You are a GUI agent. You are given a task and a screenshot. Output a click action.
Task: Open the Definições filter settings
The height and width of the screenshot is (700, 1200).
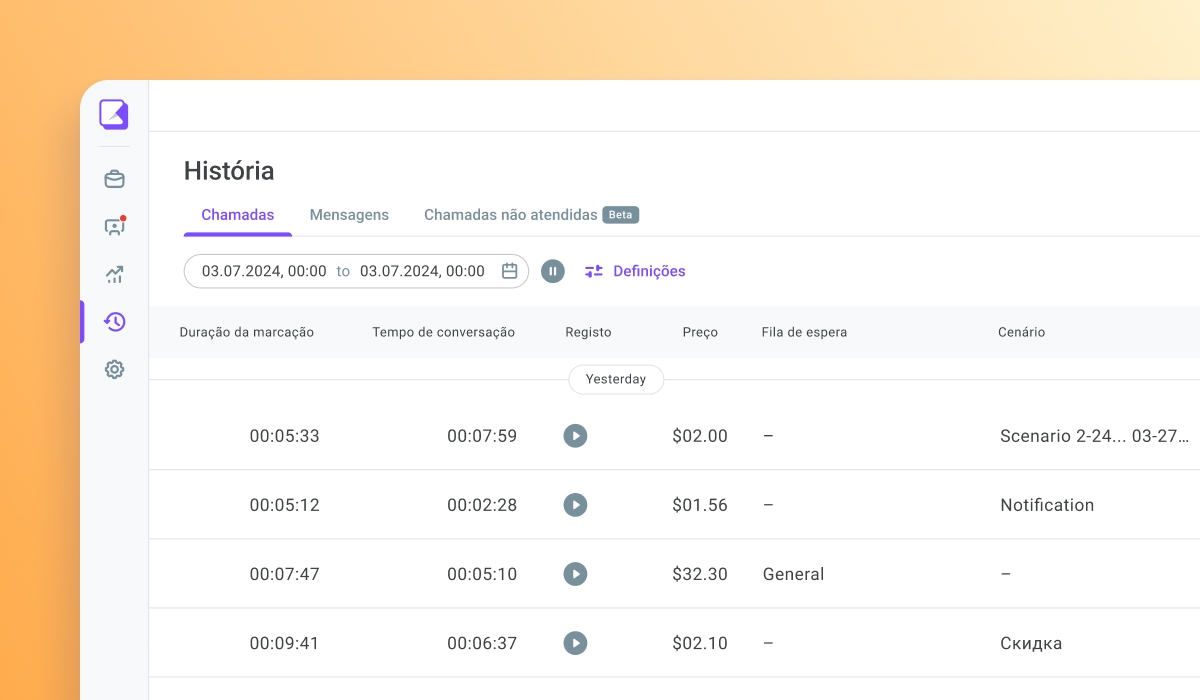click(636, 271)
